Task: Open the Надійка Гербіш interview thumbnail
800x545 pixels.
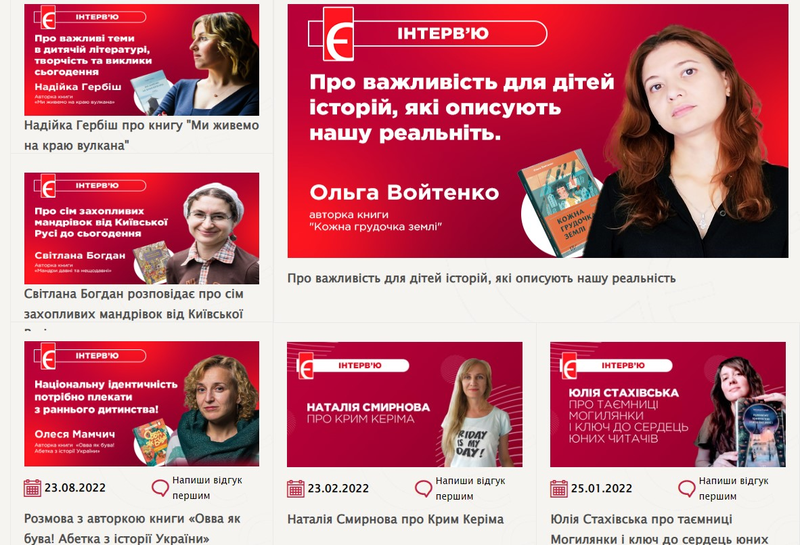Action: coord(141,60)
